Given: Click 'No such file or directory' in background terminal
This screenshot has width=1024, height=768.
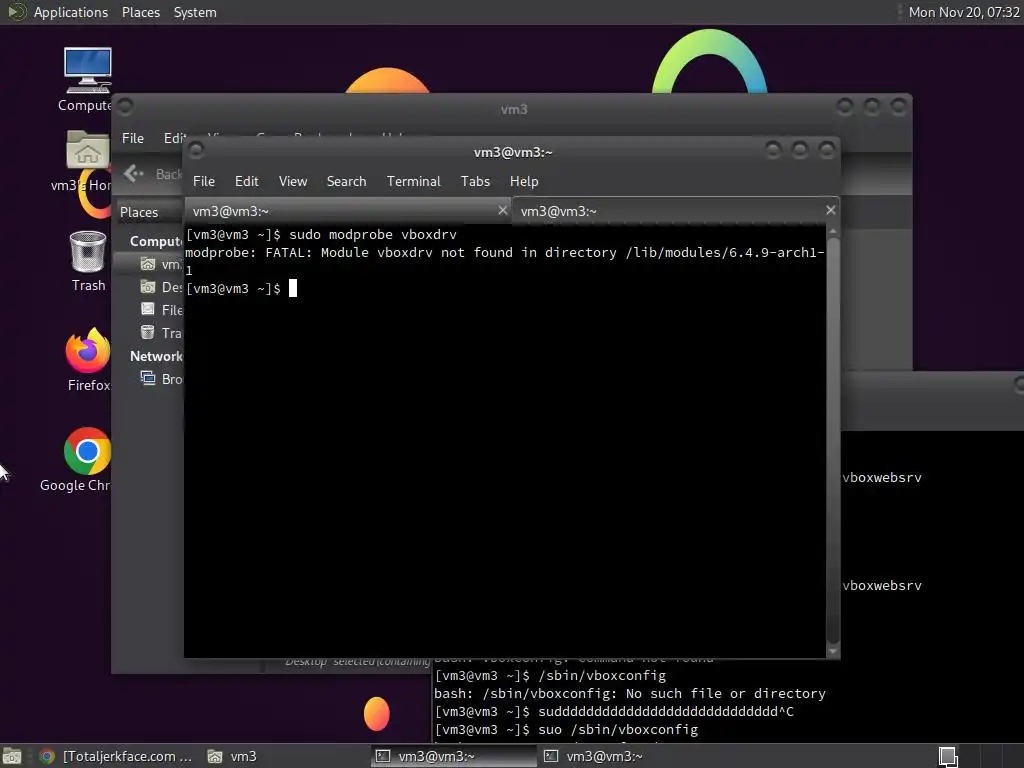Looking at the screenshot, I should [x=726, y=694].
